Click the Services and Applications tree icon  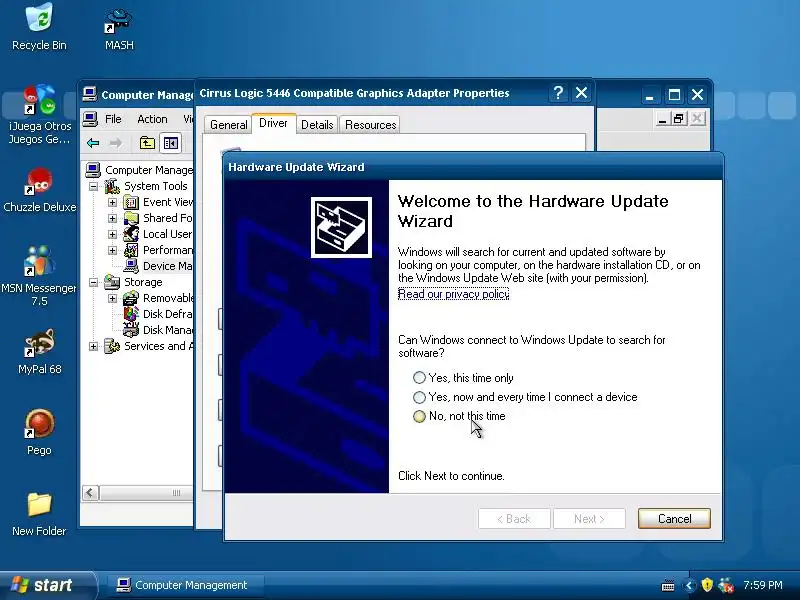[x=112, y=346]
